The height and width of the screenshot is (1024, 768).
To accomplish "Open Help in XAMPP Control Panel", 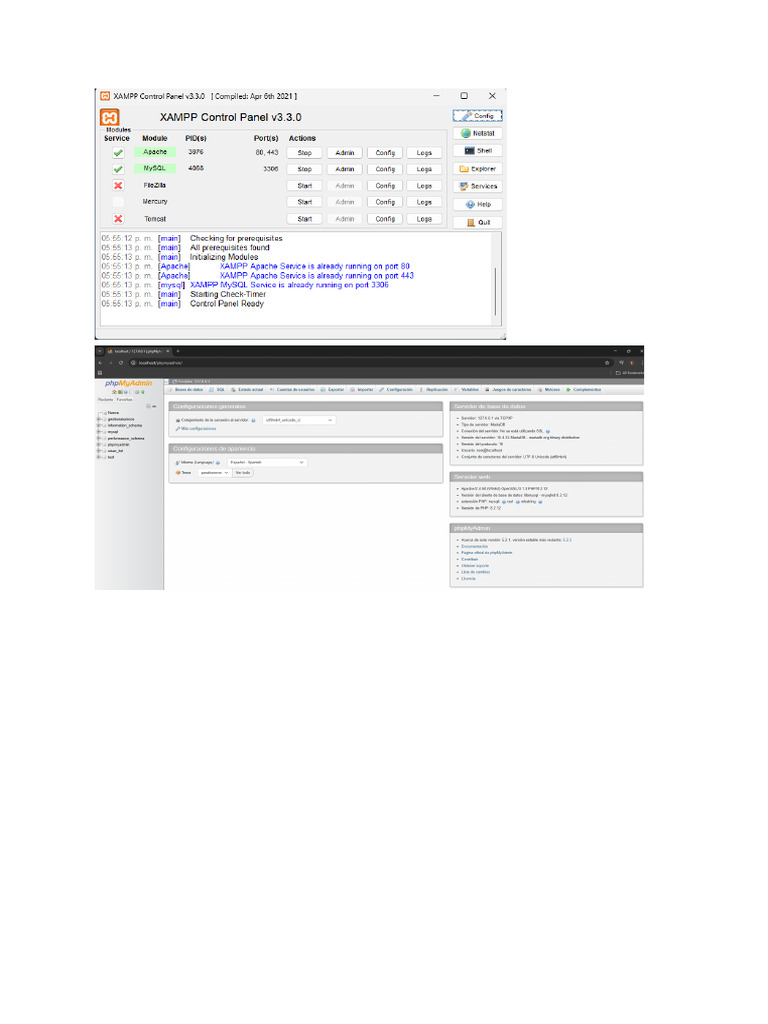I will 477,204.
